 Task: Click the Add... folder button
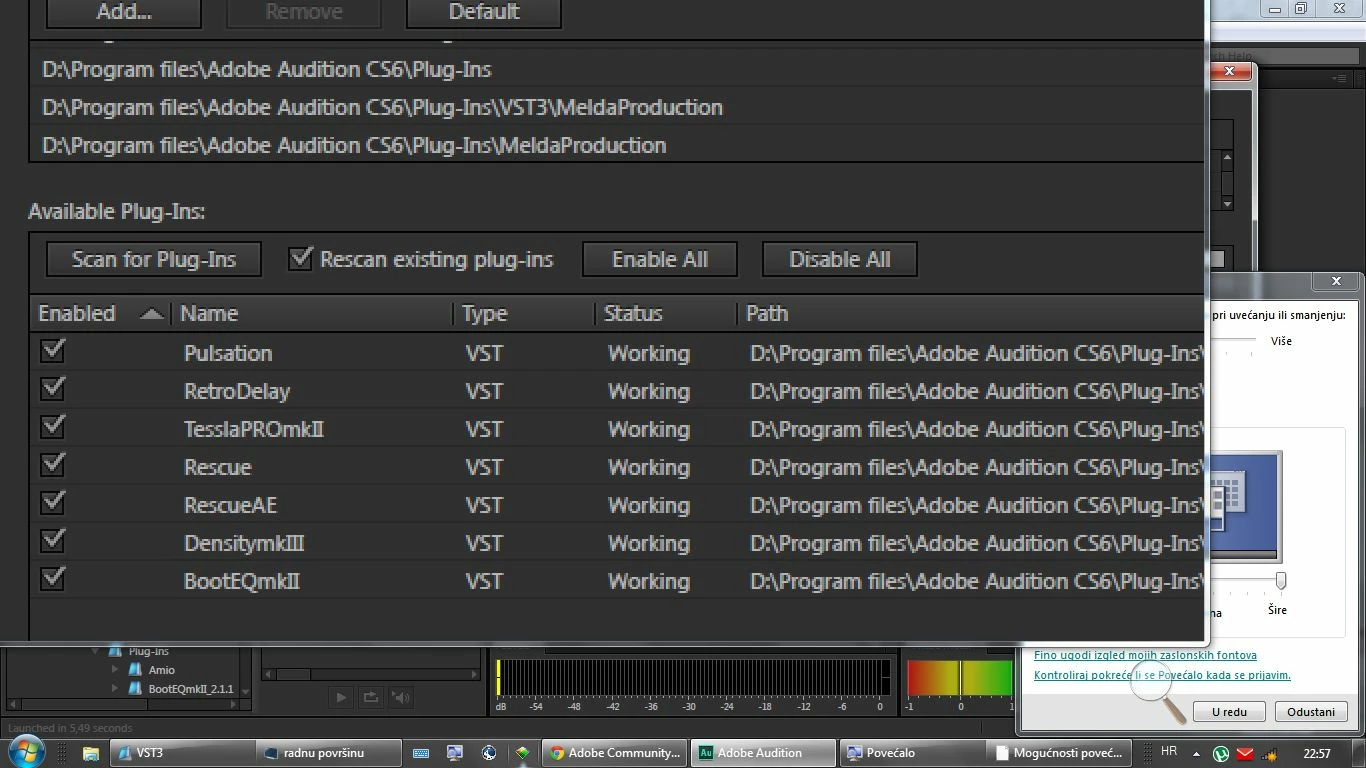click(x=124, y=12)
